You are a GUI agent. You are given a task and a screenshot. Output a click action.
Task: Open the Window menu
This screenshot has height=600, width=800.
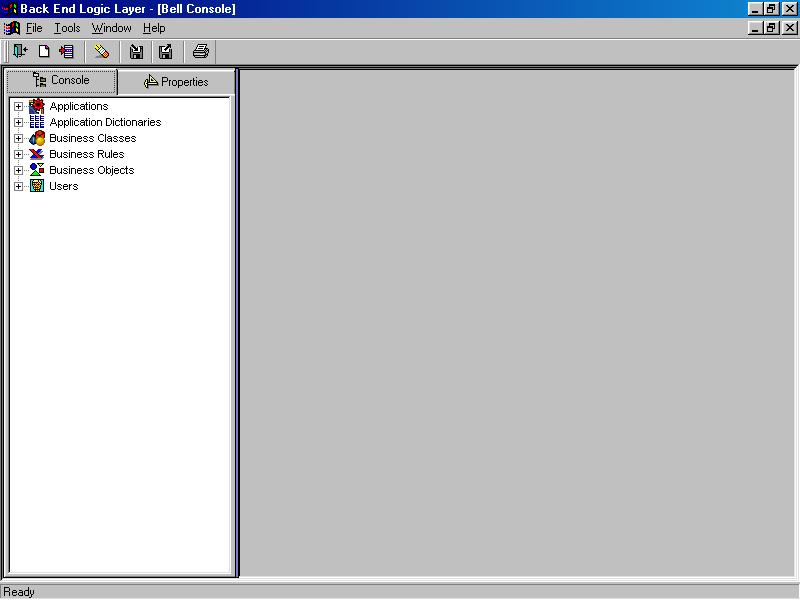112,28
